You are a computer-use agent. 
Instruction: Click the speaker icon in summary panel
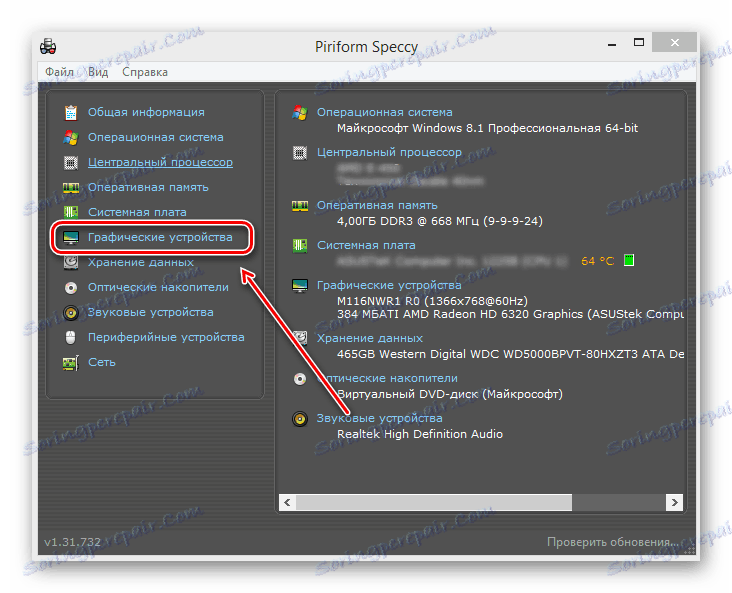[300, 419]
